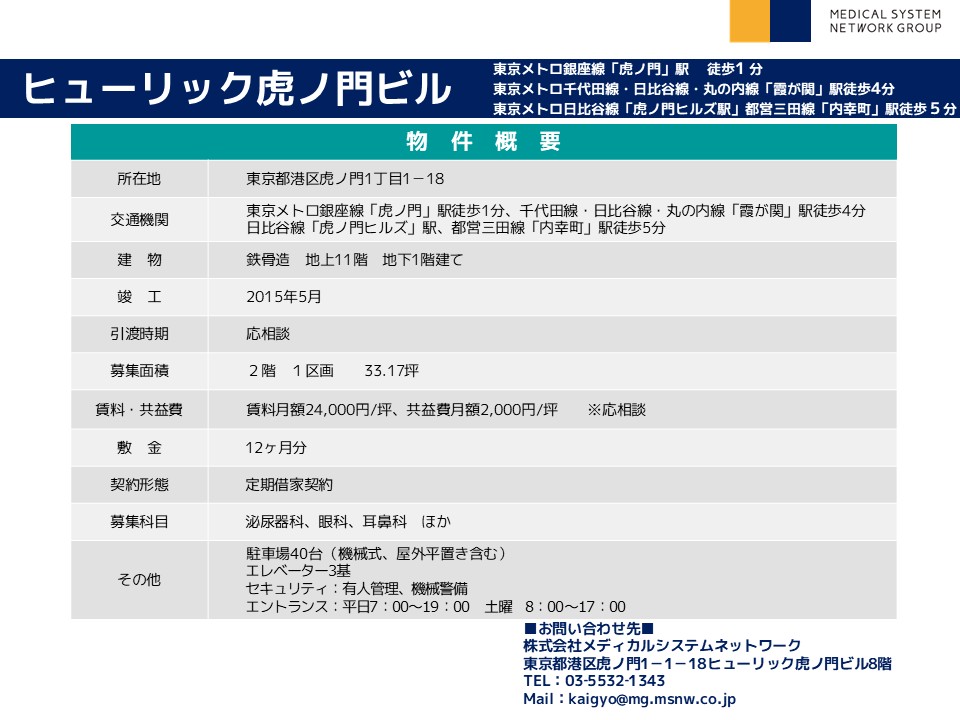Click the MEDICAL SYSTEM NETWORK GROUP logo text
The width and height of the screenshot is (960, 720).
click(x=884, y=21)
